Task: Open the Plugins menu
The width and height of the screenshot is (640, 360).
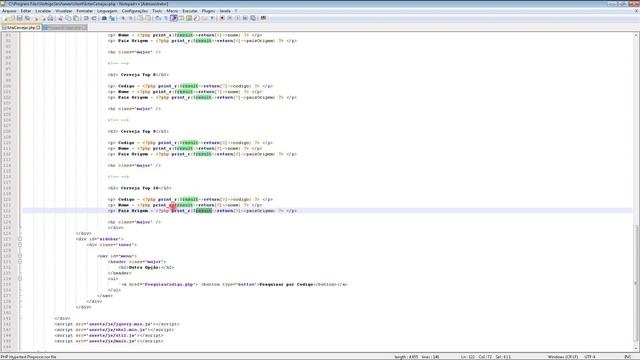Action: click(x=208, y=11)
